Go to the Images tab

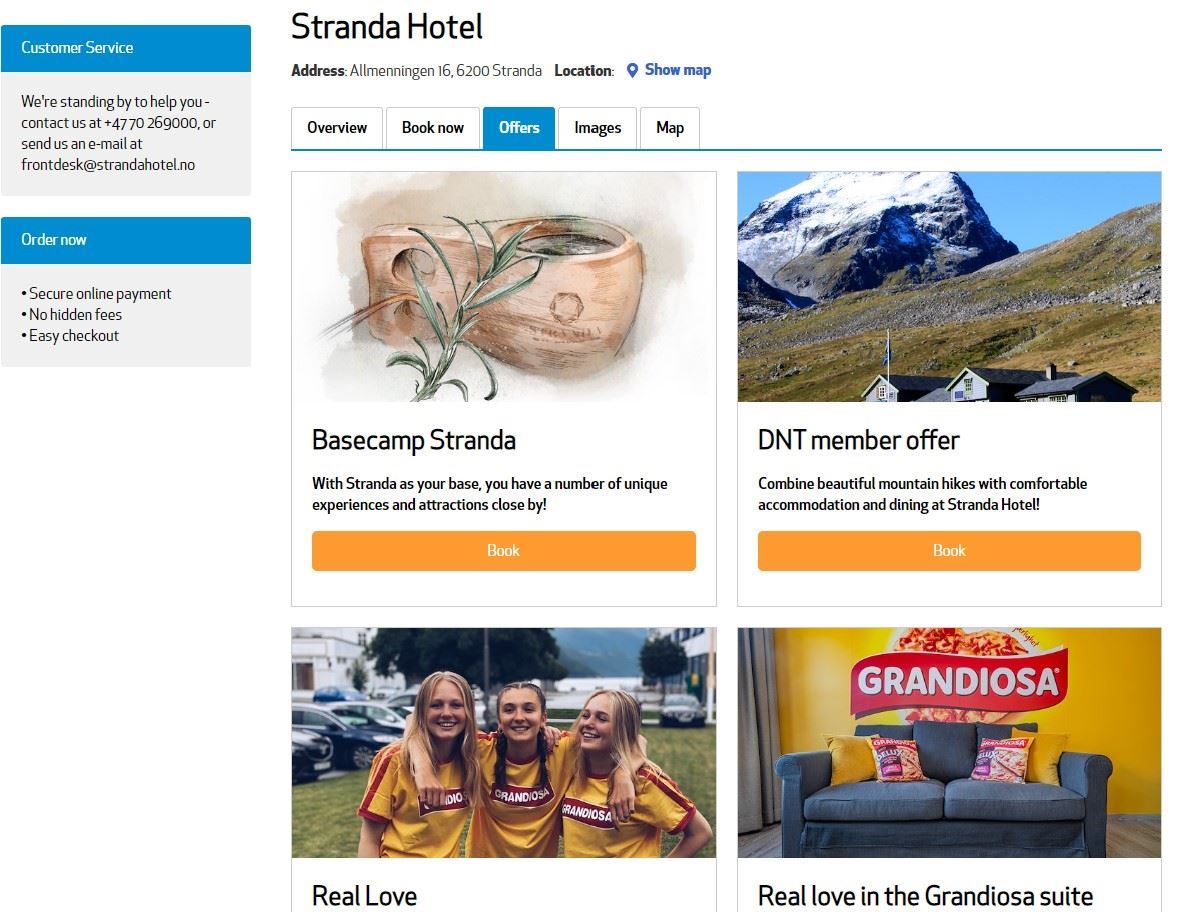tap(598, 128)
